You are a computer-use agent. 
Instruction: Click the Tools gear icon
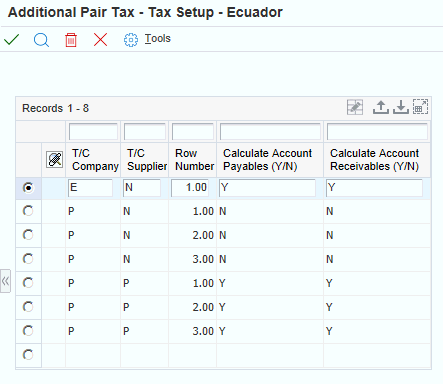(131, 40)
